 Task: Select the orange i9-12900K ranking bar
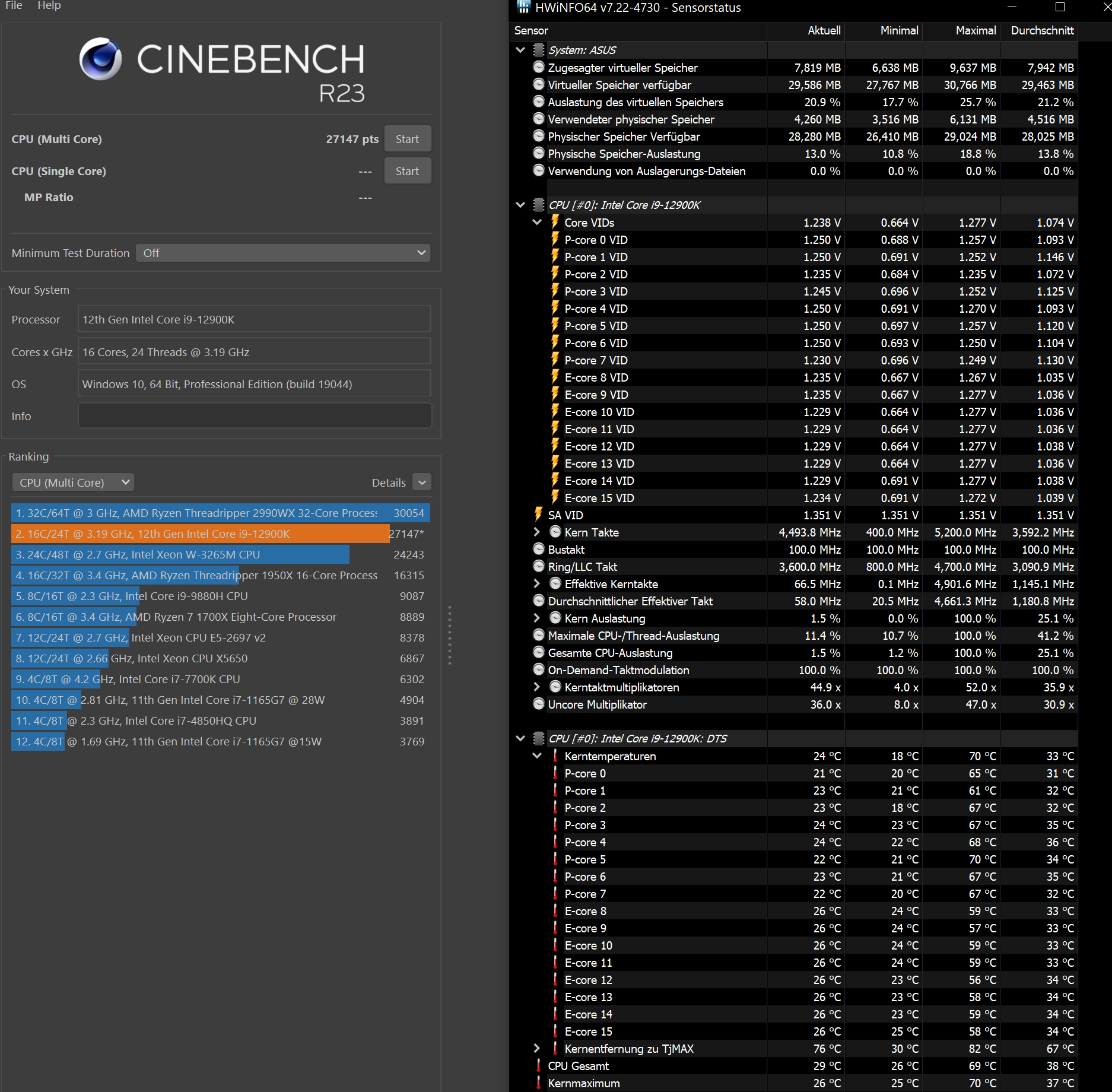pyautogui.click(x=200, y=534)
